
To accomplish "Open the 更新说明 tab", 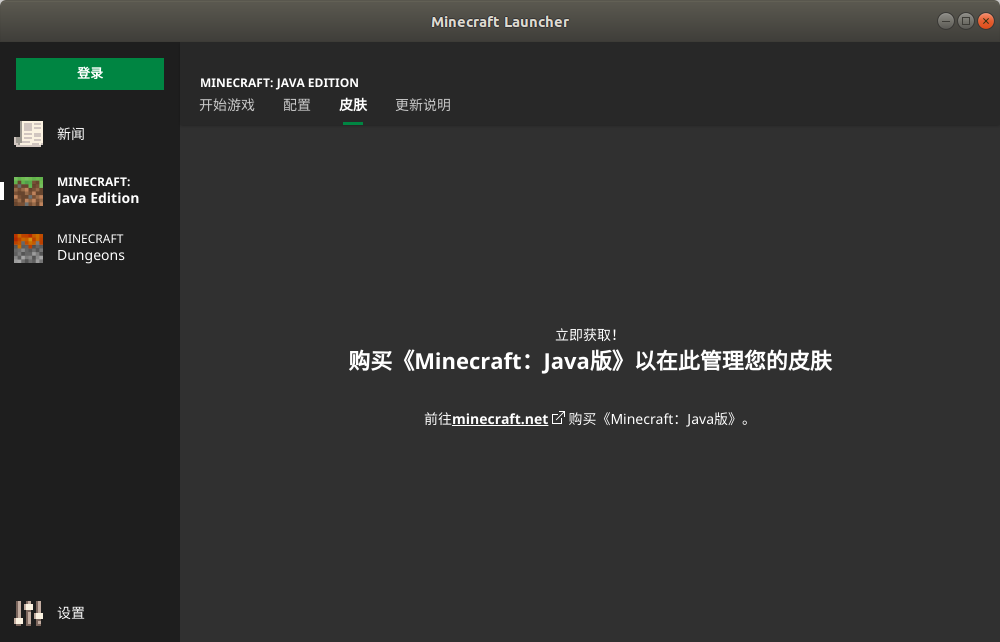I will click(423, 105).
